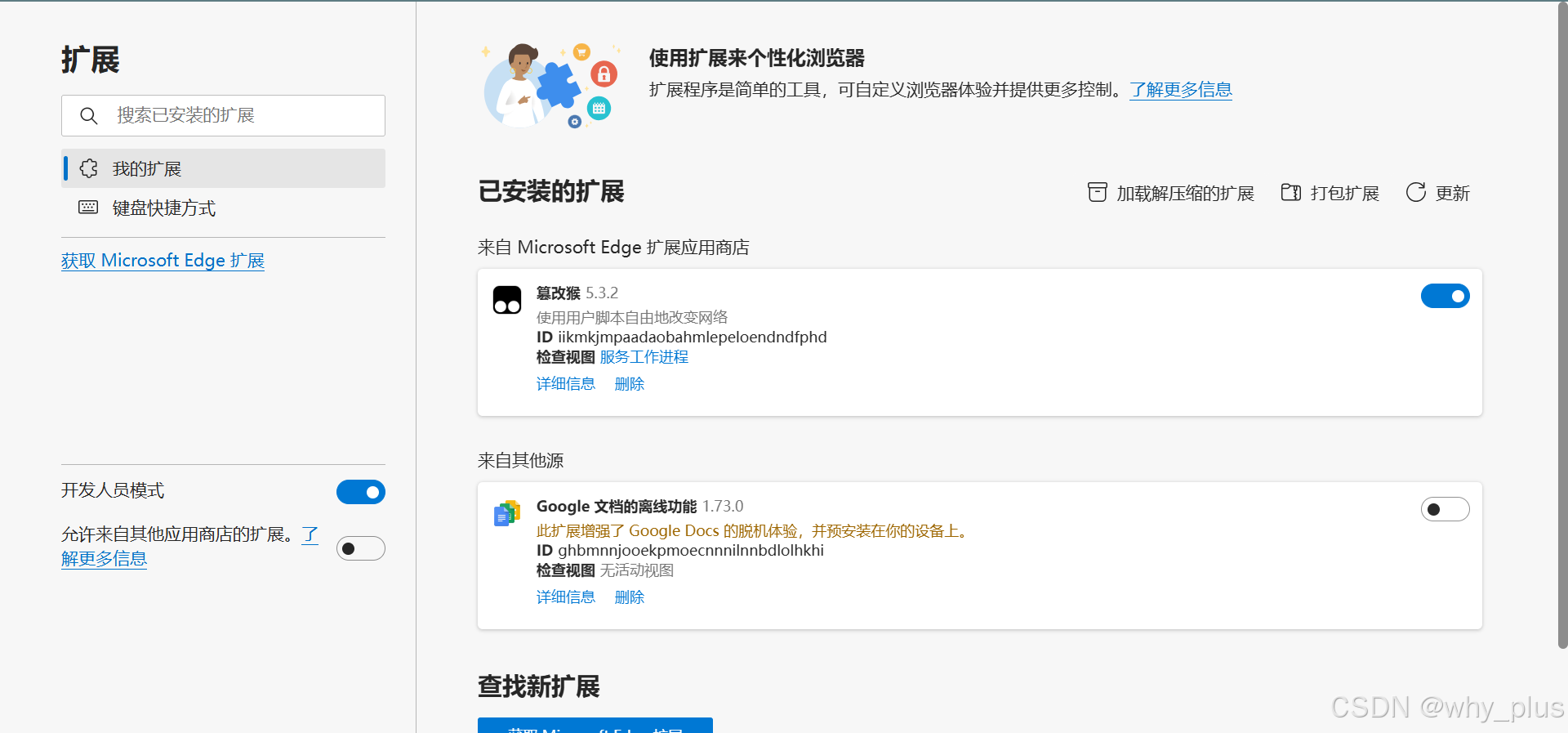Click 来自其他源 section heading
The image size is (1568, 733).
coord(520,461)
